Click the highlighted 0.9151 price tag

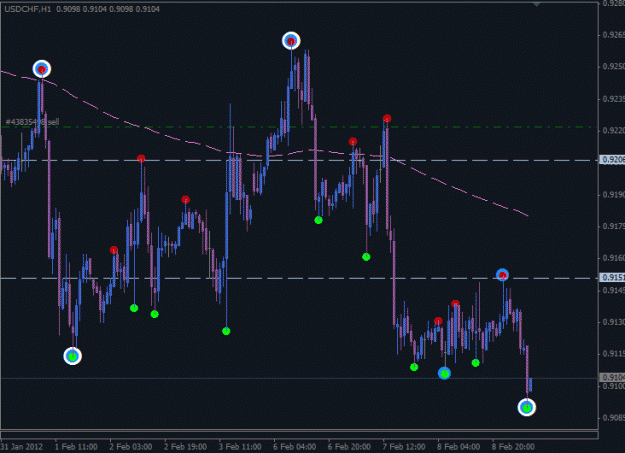coord(612,277)
